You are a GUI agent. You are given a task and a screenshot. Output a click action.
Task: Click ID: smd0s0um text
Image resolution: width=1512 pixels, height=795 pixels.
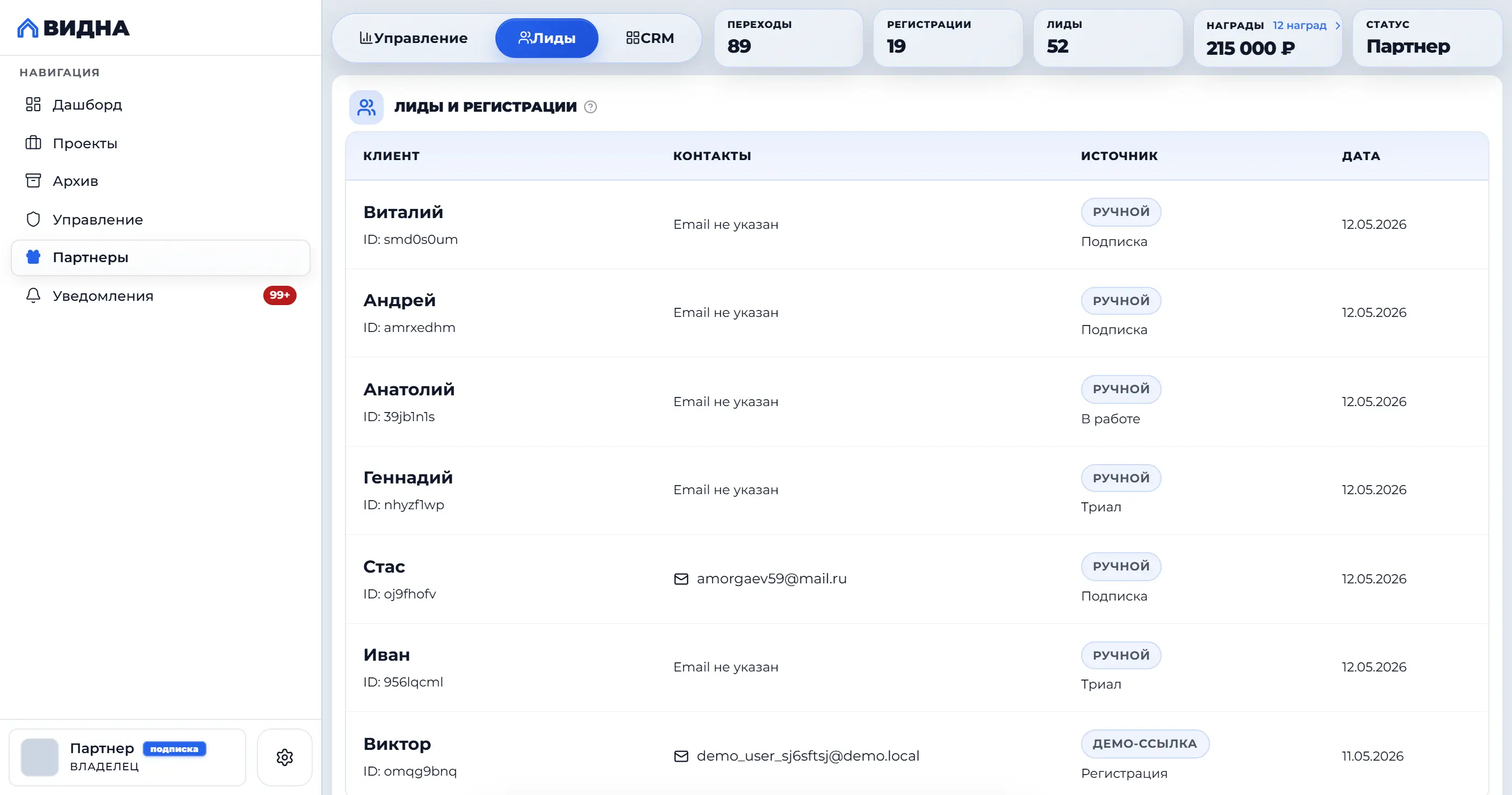tap(411, 240)
